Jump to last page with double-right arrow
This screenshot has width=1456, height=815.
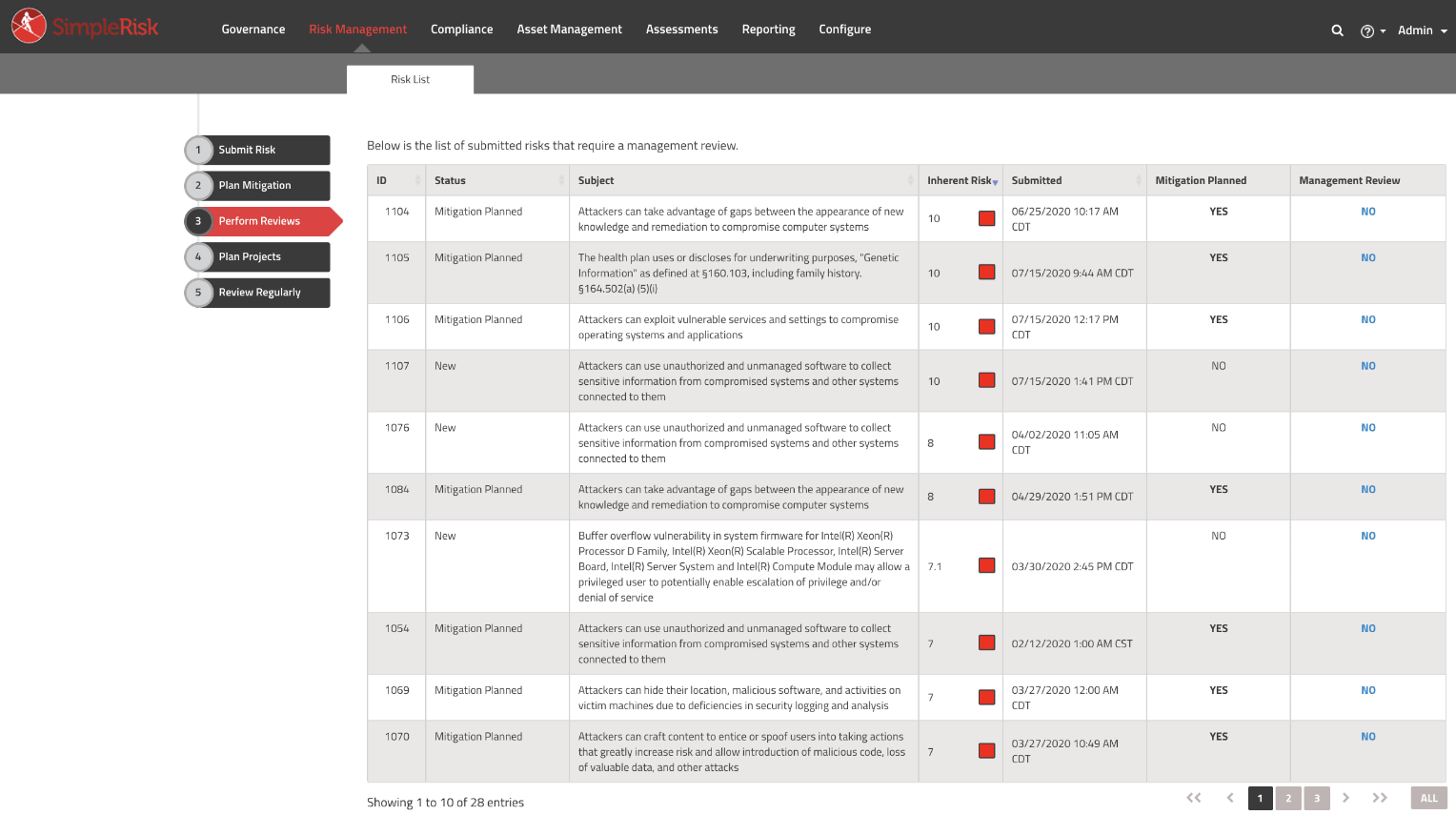pyautogui.click(x=1380, y=798)
